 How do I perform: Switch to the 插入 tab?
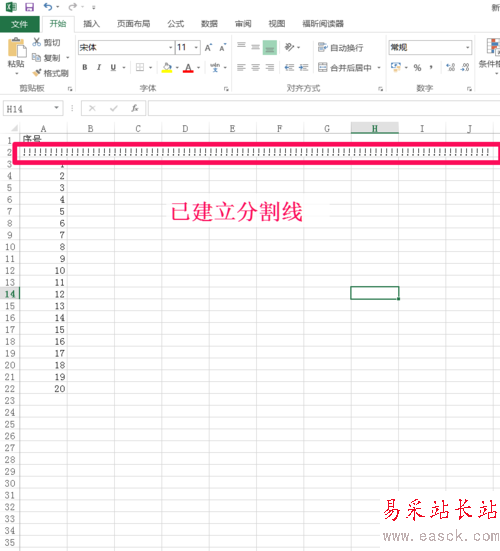point(91,24)
